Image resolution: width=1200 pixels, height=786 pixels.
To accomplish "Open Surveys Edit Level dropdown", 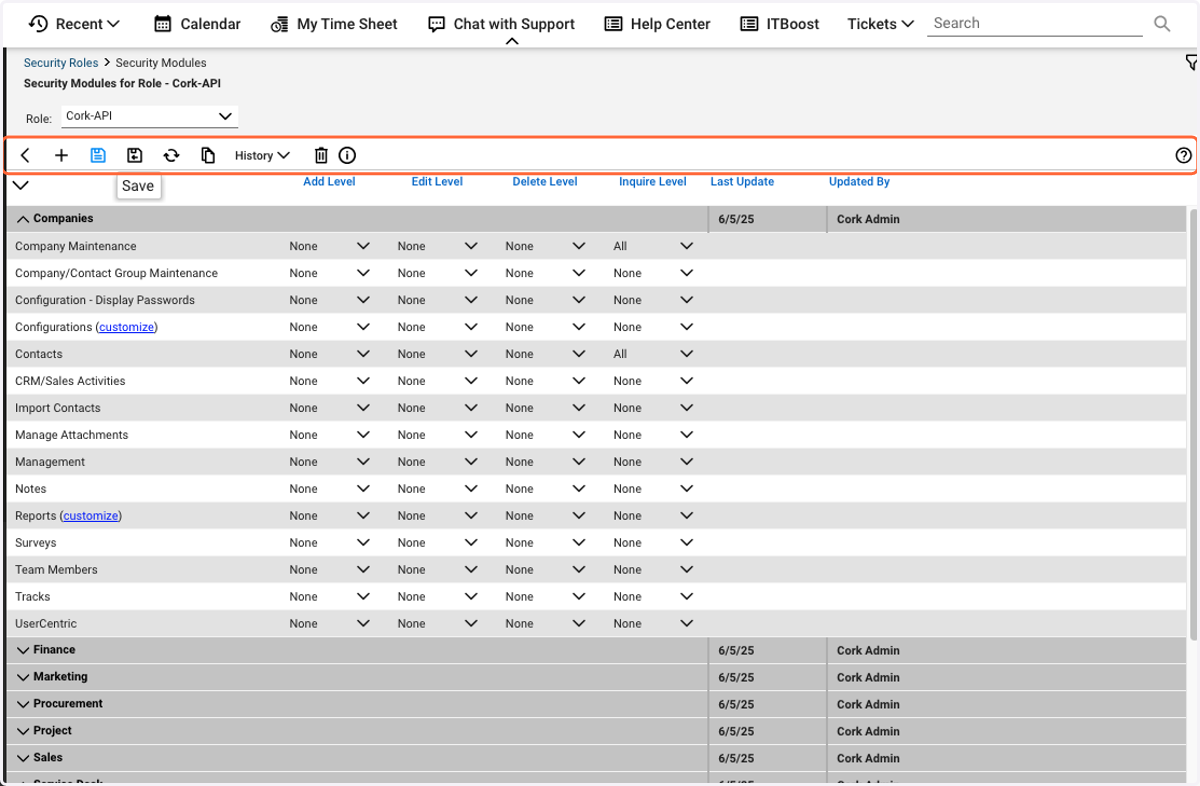I will [x=438, y=543].
